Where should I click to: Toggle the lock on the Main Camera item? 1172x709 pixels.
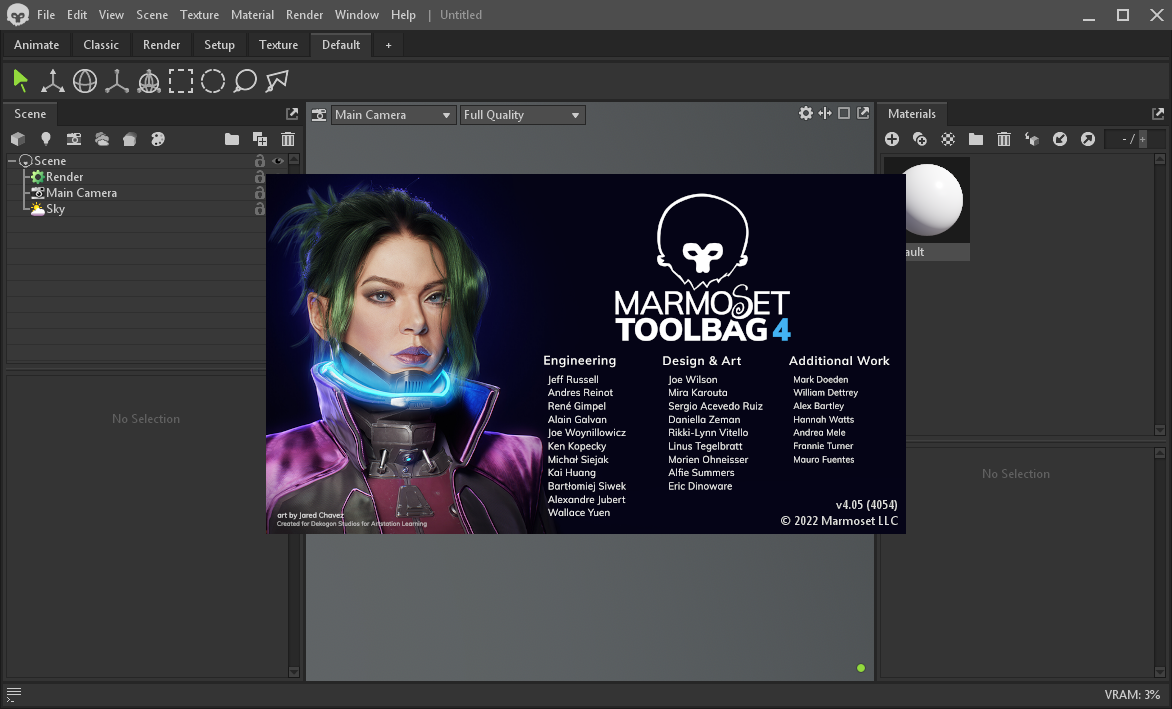[x=260, y=193]
